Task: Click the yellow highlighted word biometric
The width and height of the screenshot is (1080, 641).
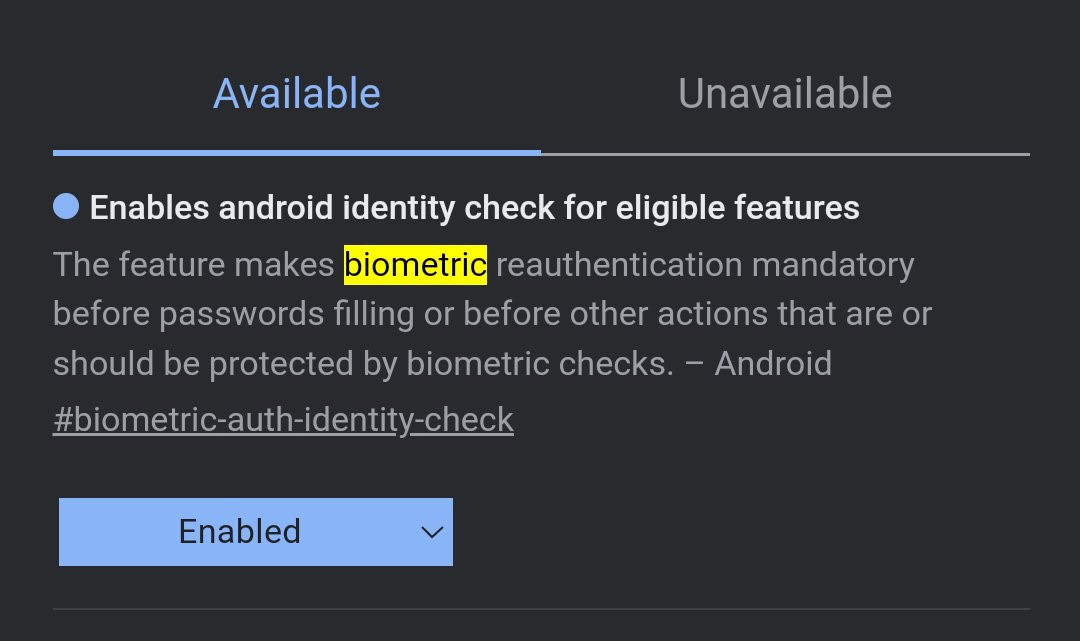Action: 415,265
